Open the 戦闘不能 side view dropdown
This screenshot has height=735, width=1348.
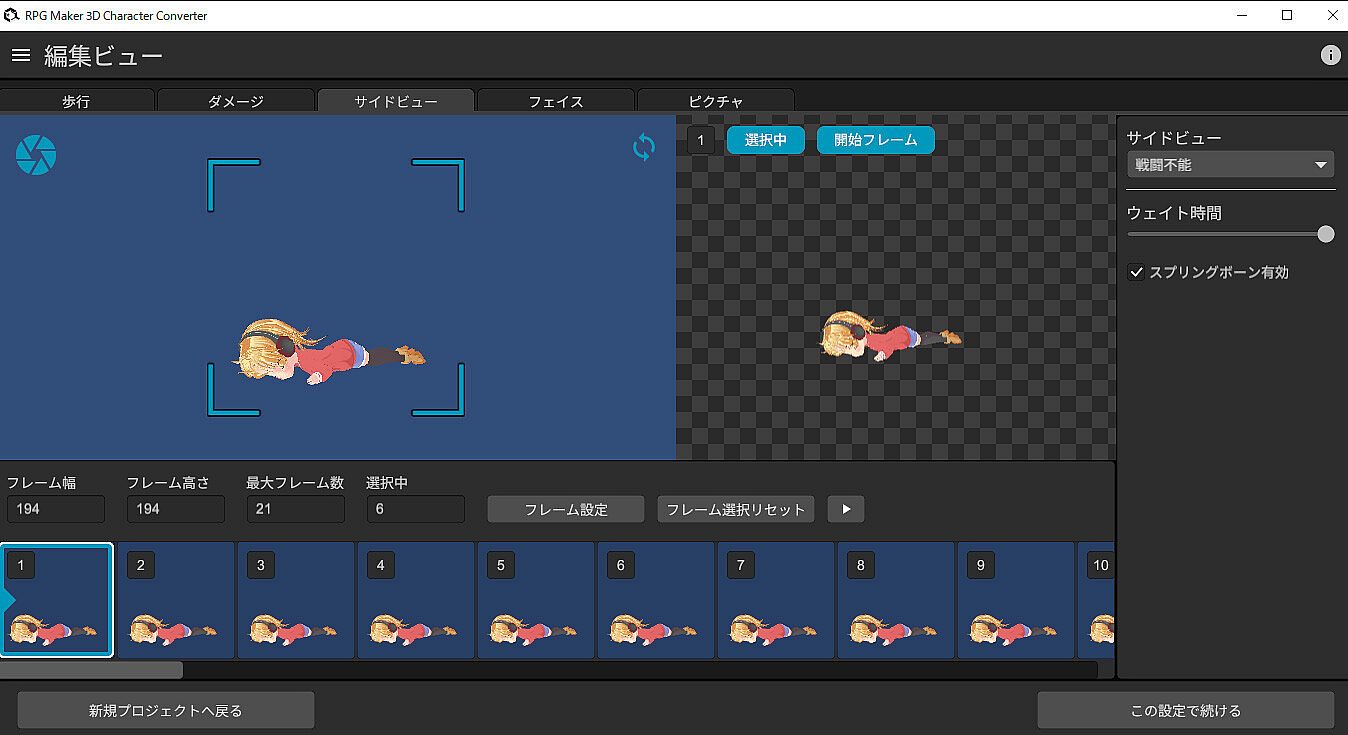coord(1230,165)
